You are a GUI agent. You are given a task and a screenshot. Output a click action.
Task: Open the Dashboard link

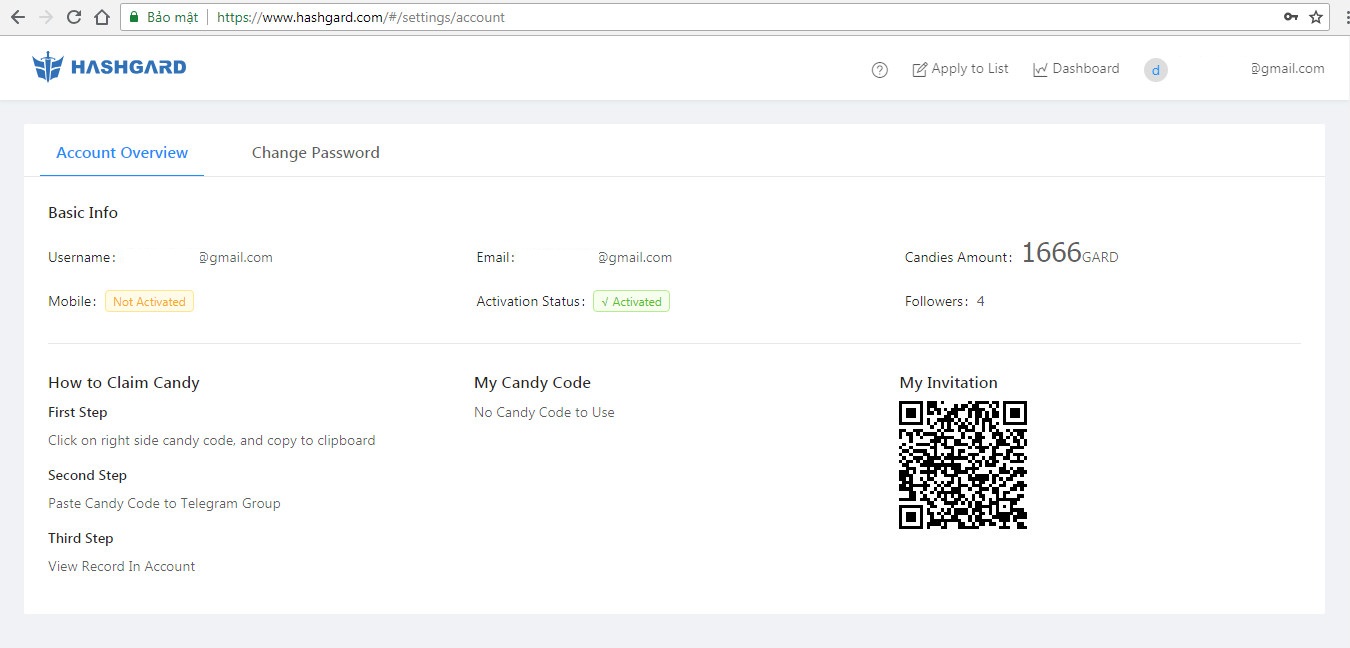click(x=1076, y=69)
